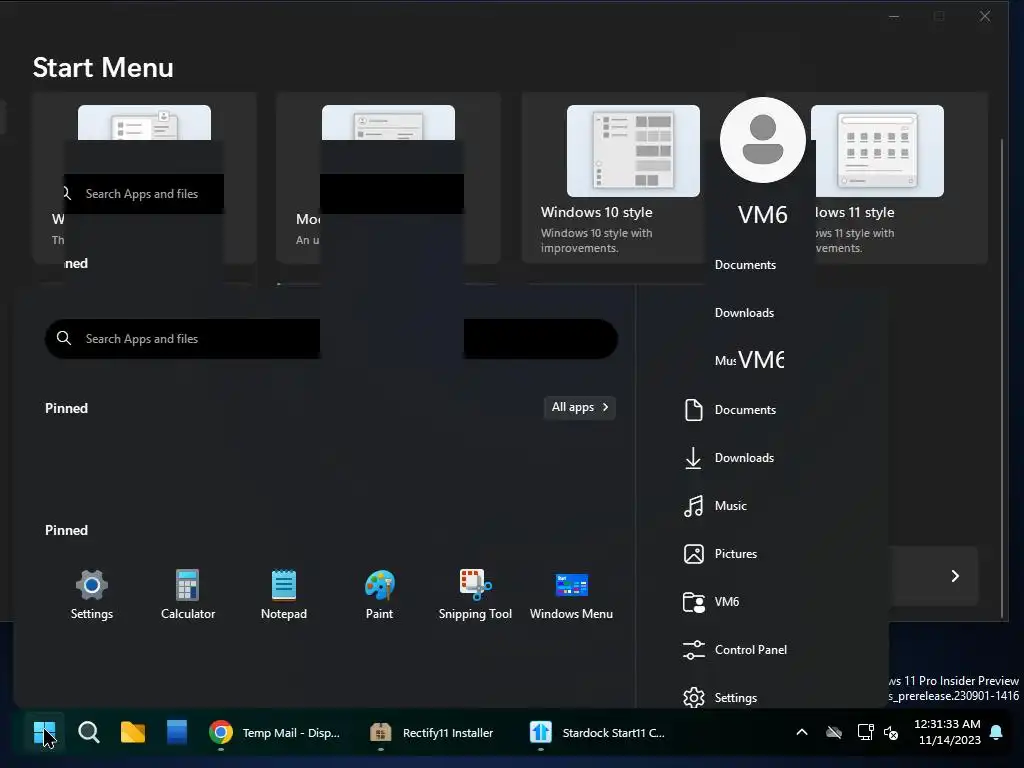Open VM6 user folder above Control Panel
The height and width of the screenshot is (768, 1024).
pyautogui.click(x=711, y=601)
